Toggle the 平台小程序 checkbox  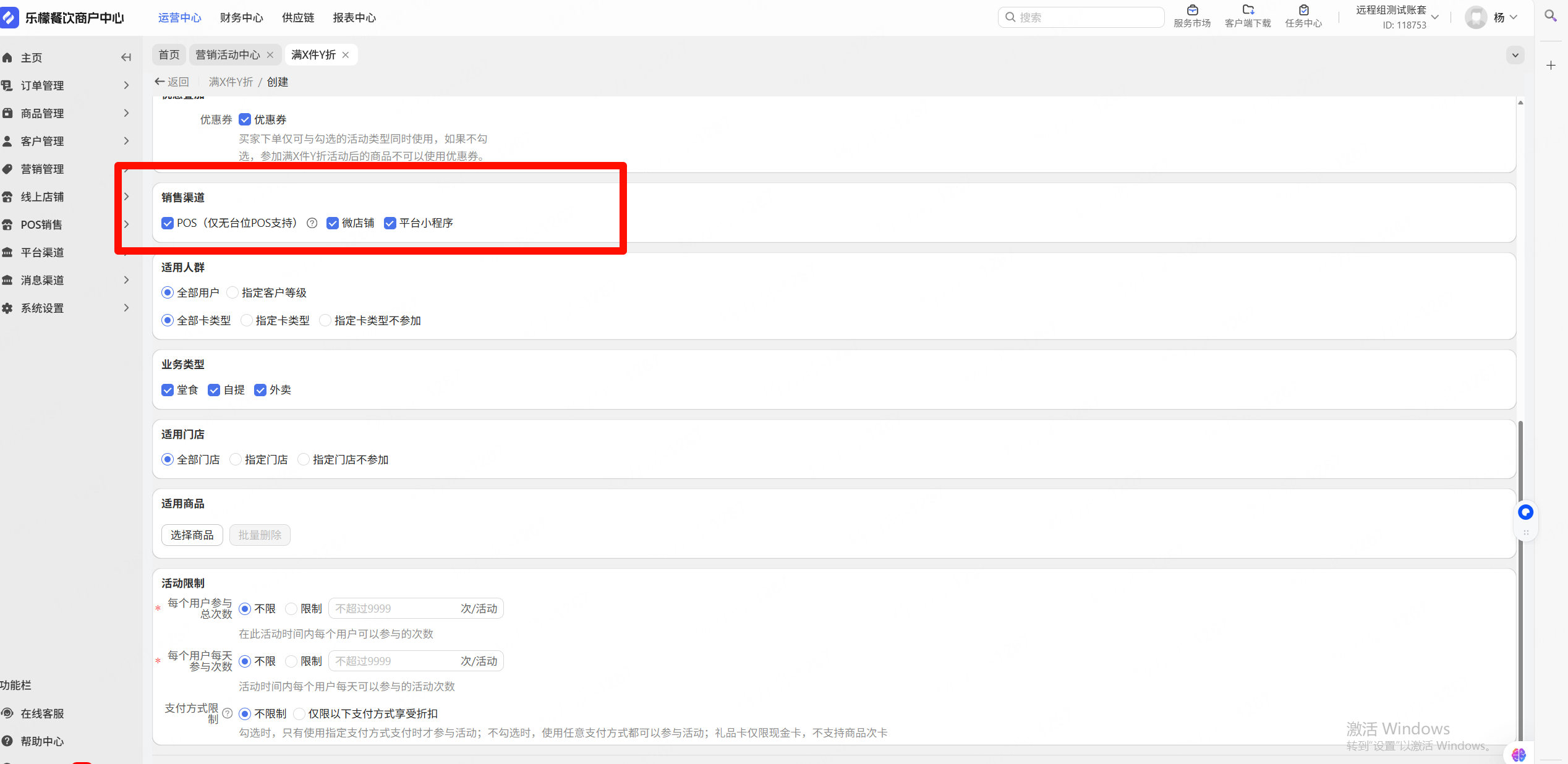[390, 223]
